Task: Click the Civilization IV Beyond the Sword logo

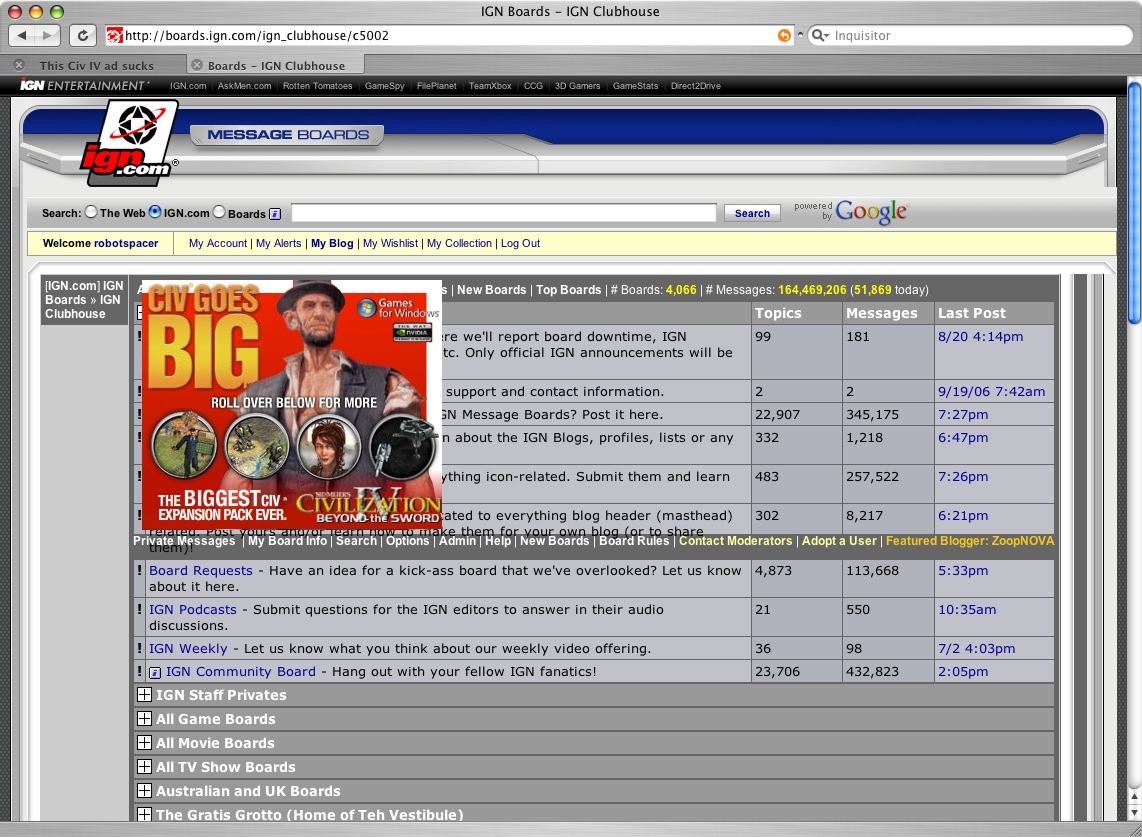Action: pos(369,506)
